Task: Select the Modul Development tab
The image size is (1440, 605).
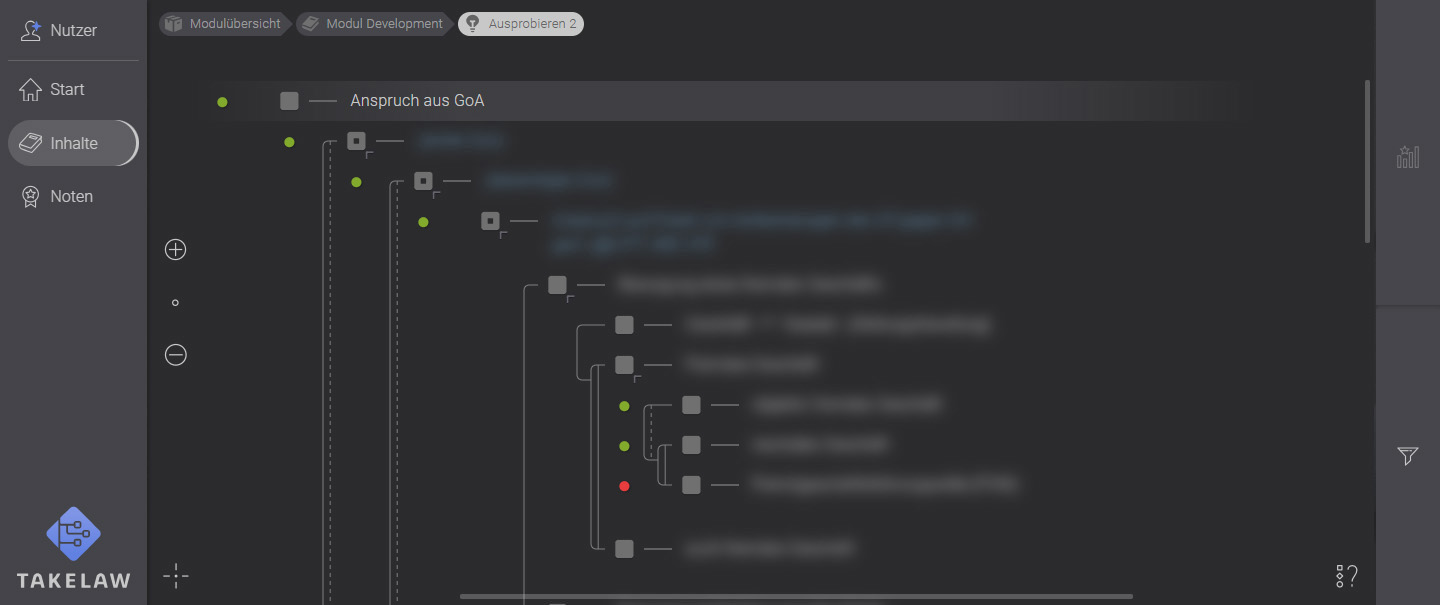Action: tap(373, 23)
